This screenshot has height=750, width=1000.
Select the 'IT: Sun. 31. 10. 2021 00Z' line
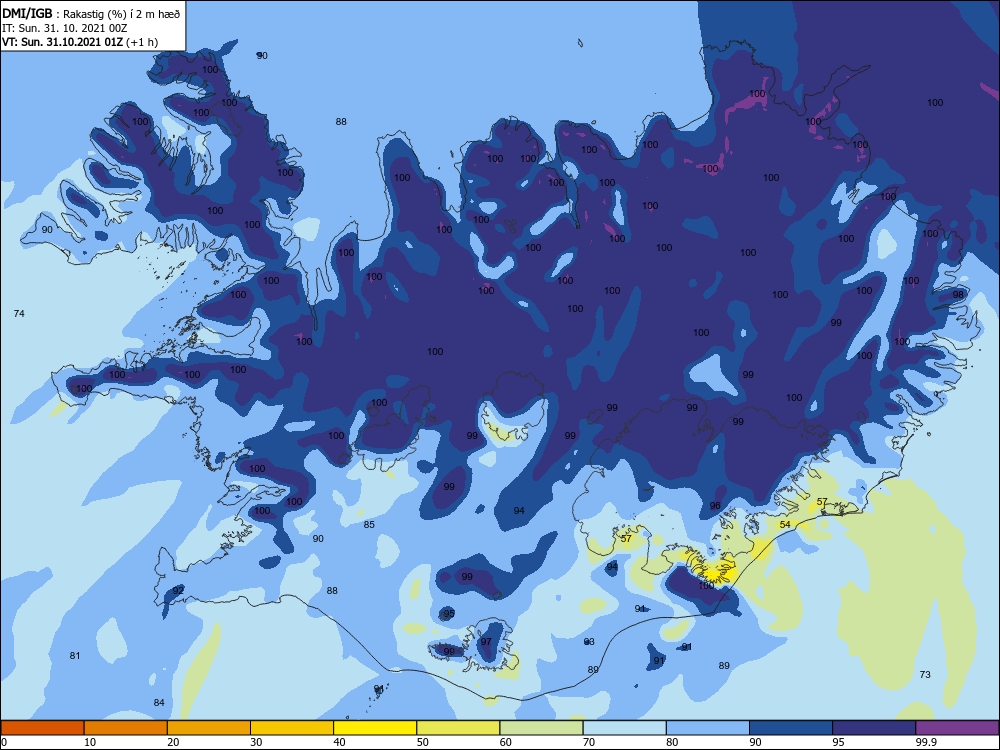(x=64, y=28)
